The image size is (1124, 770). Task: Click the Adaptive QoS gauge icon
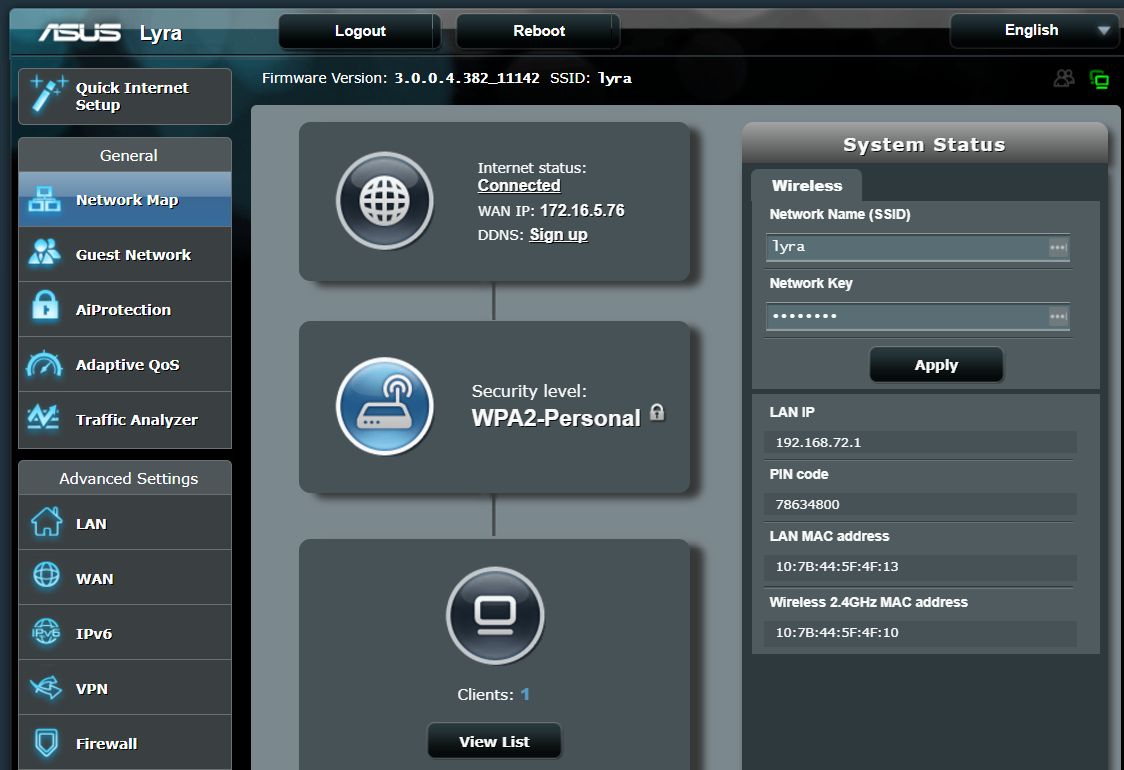tap(44, 363)
